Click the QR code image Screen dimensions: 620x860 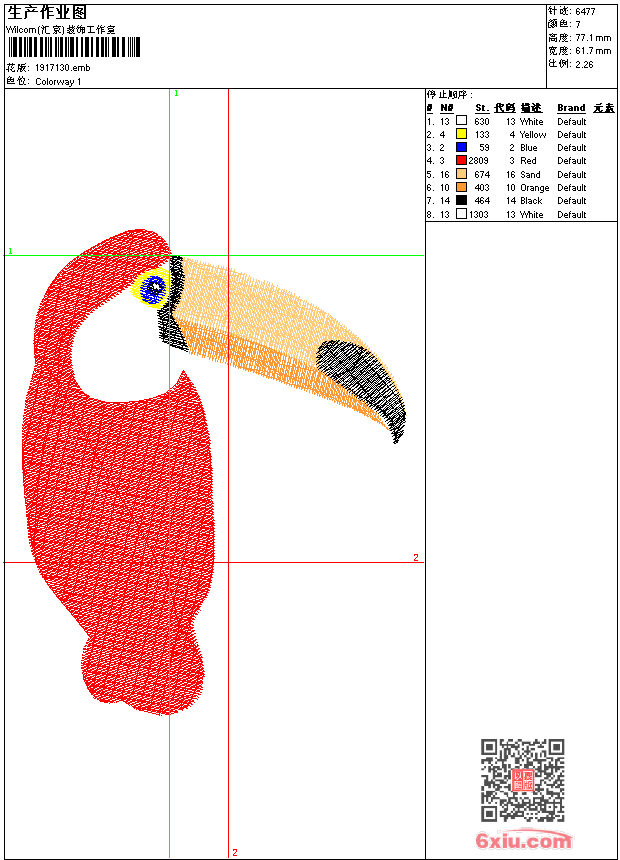tap(522, 780)
